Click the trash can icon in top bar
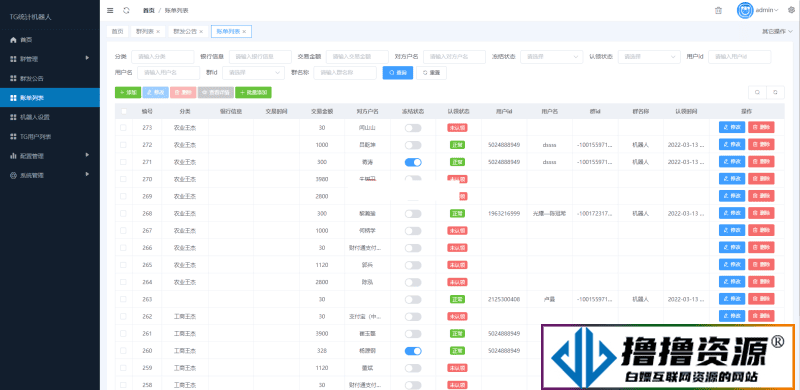 tap(718, 10)
